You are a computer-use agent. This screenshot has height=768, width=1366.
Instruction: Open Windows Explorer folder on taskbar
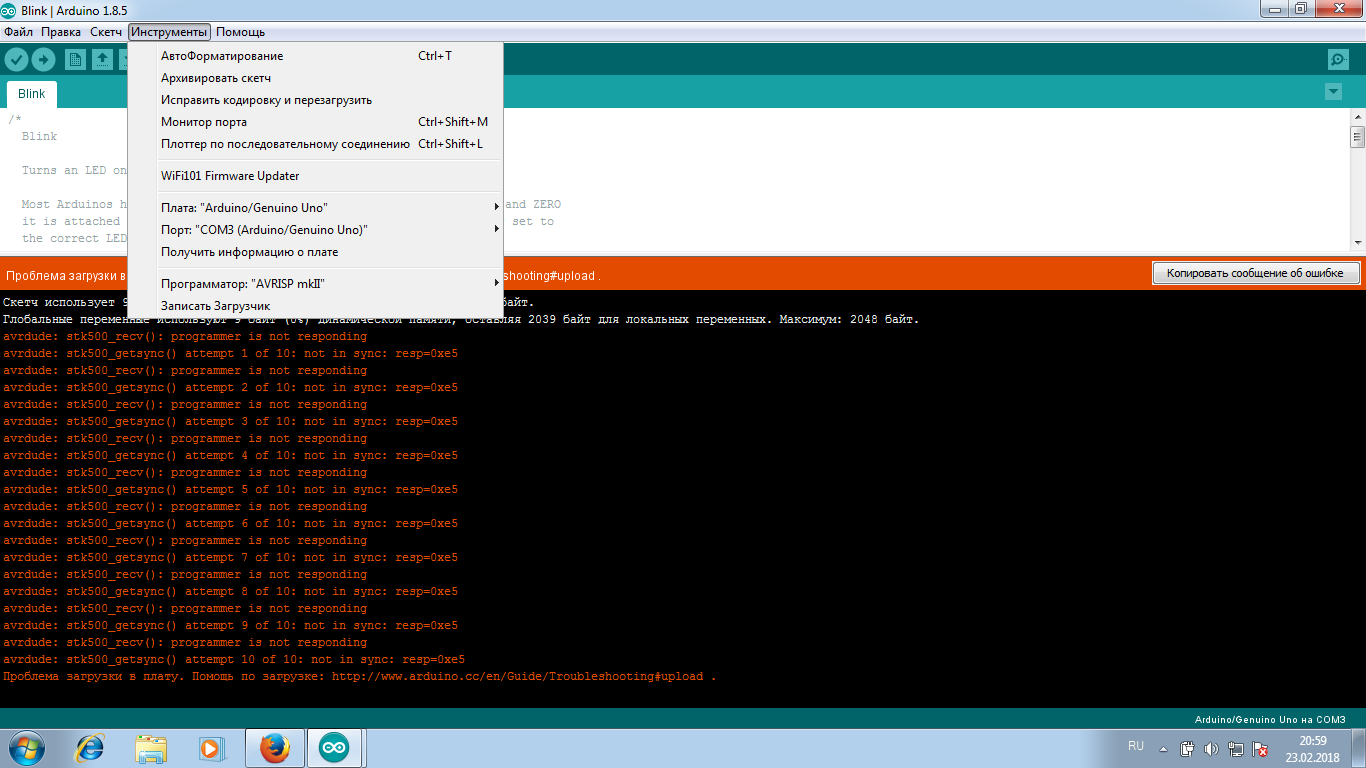pos(151,748)
